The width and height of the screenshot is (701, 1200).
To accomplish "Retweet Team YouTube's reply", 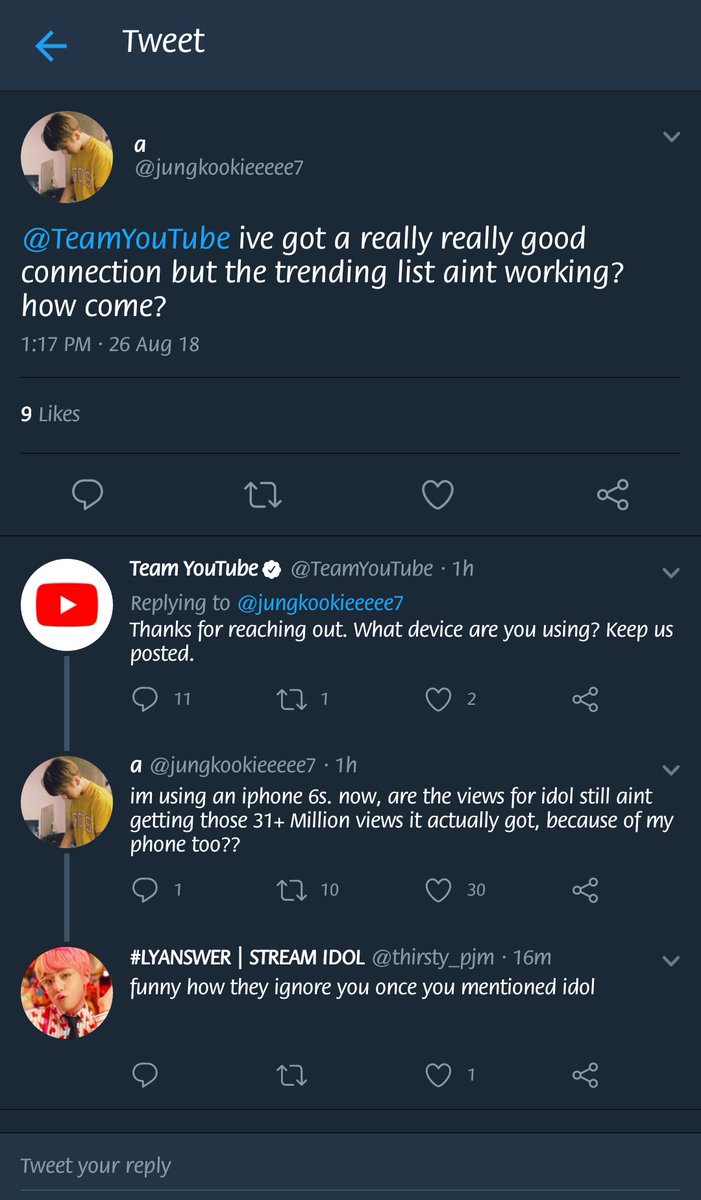I will tap(290, 699).
